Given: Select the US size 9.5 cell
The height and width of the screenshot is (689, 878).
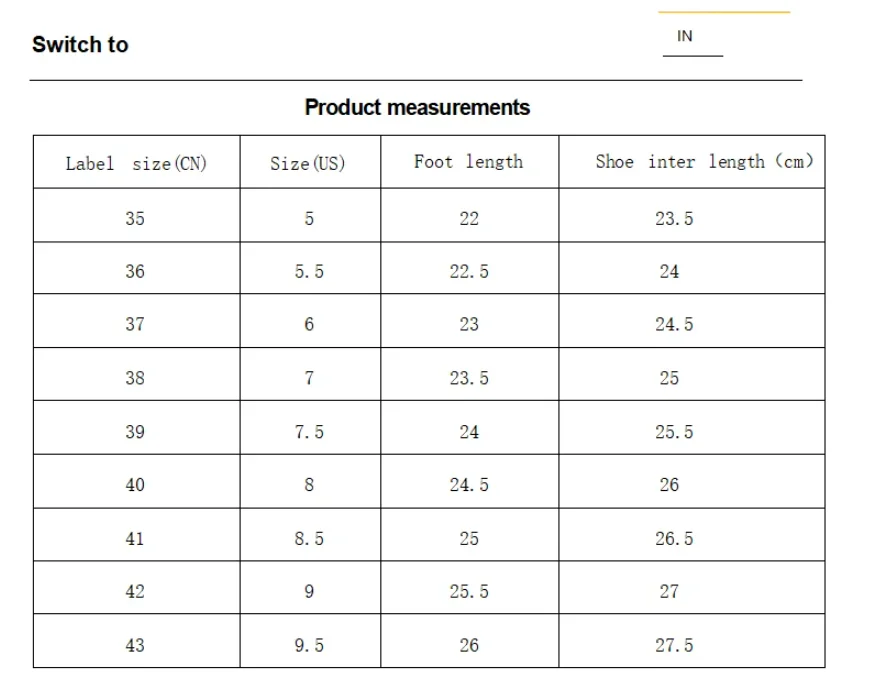Looking at the screenshot, I should coord(309,645).
